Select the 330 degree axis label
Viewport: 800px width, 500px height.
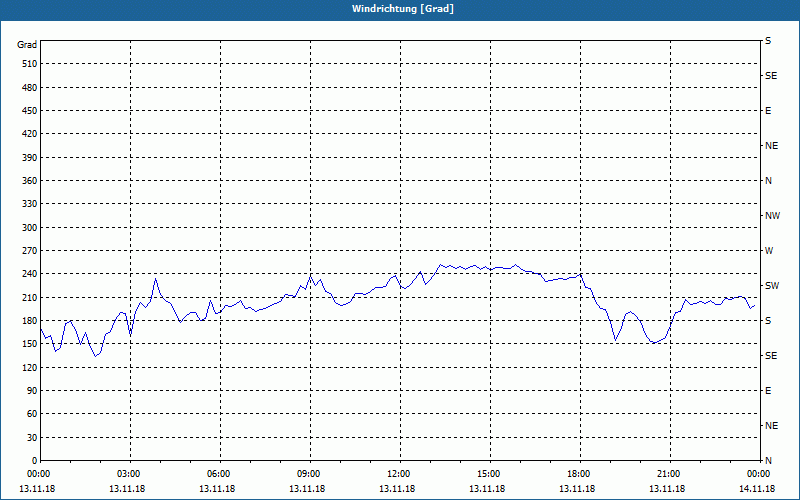tap(30, 204)
